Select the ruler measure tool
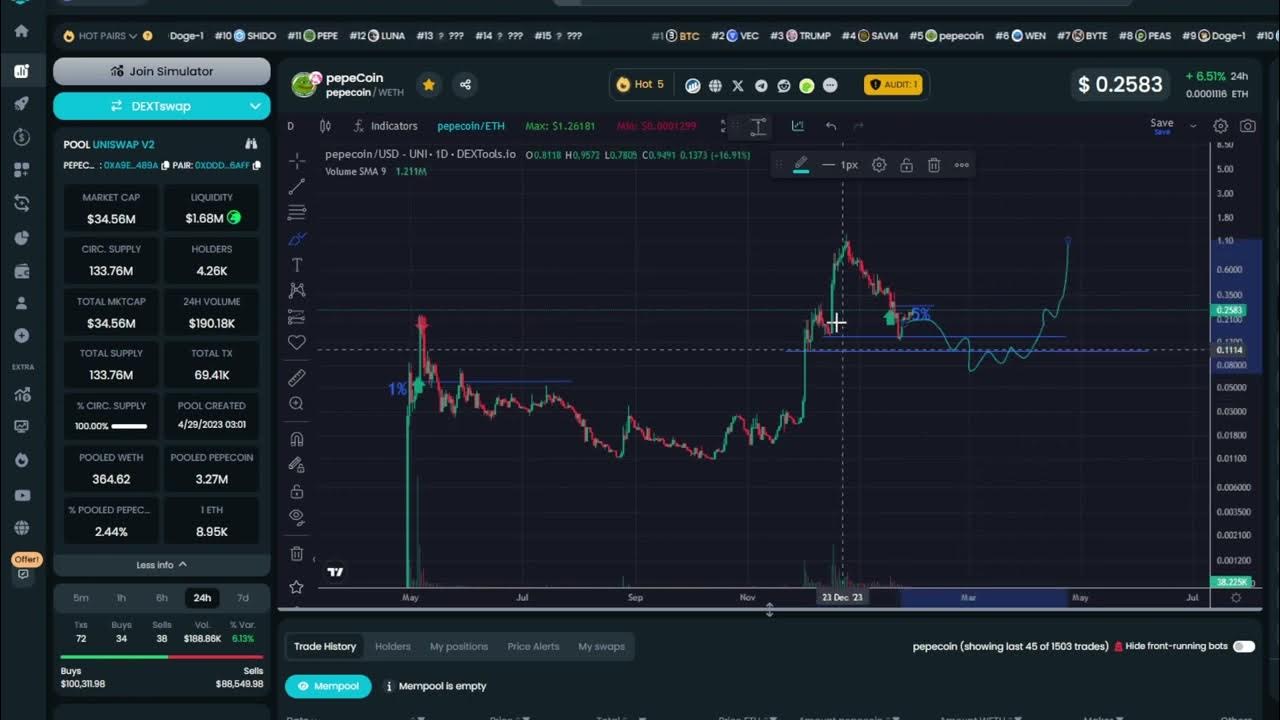The image size is (1280, 720). [297, 378]
